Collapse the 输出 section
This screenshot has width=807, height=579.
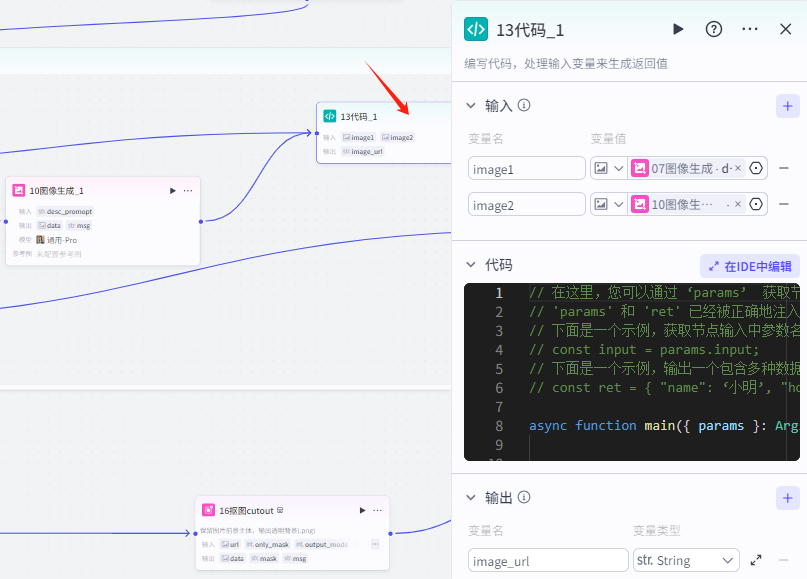[x=471, y=497]
